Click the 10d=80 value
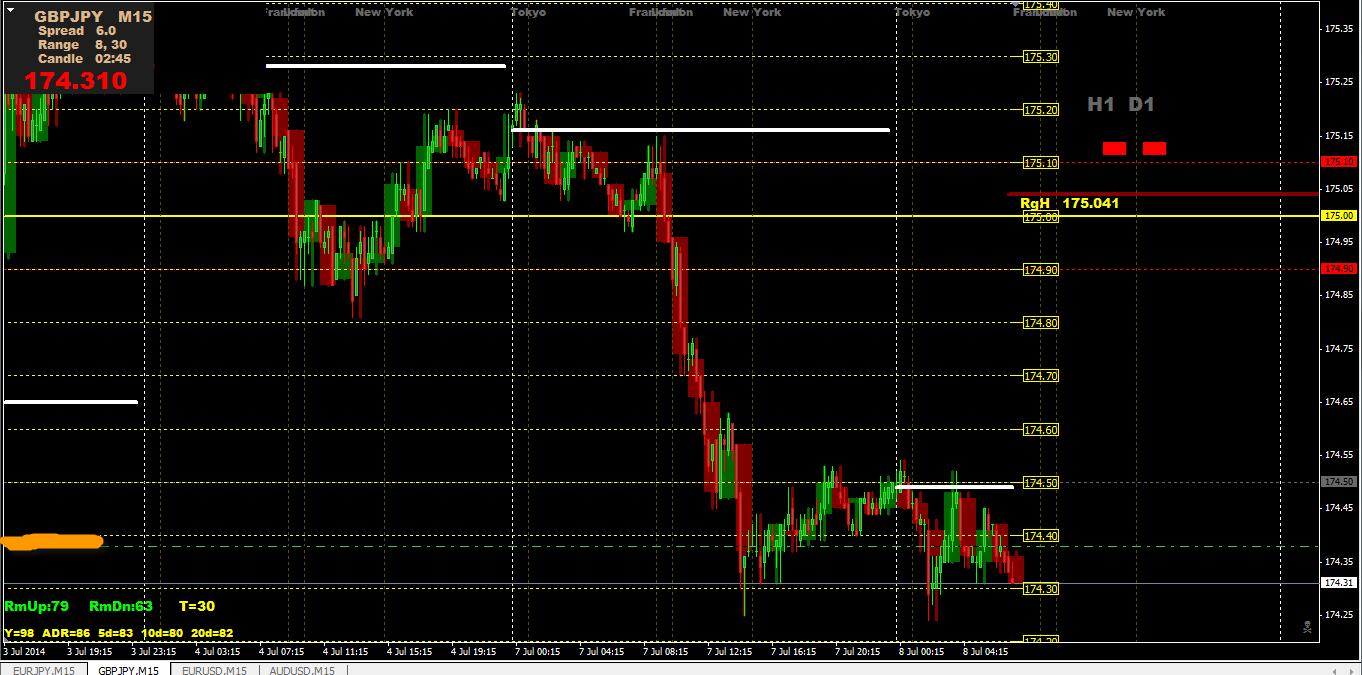The width and height of the screenshot is (1362, 675). (x=162, y=633)
